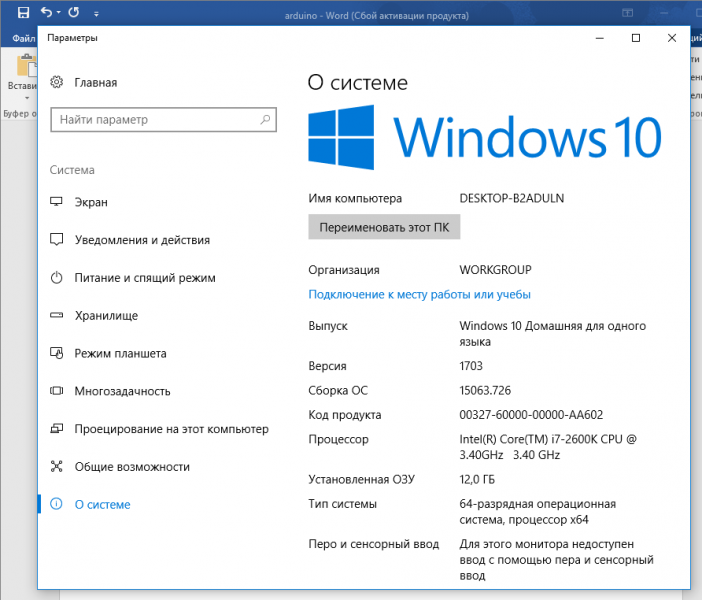Select Хранилище in the sidebar
The image size is (702, 600).
[106, 316]
